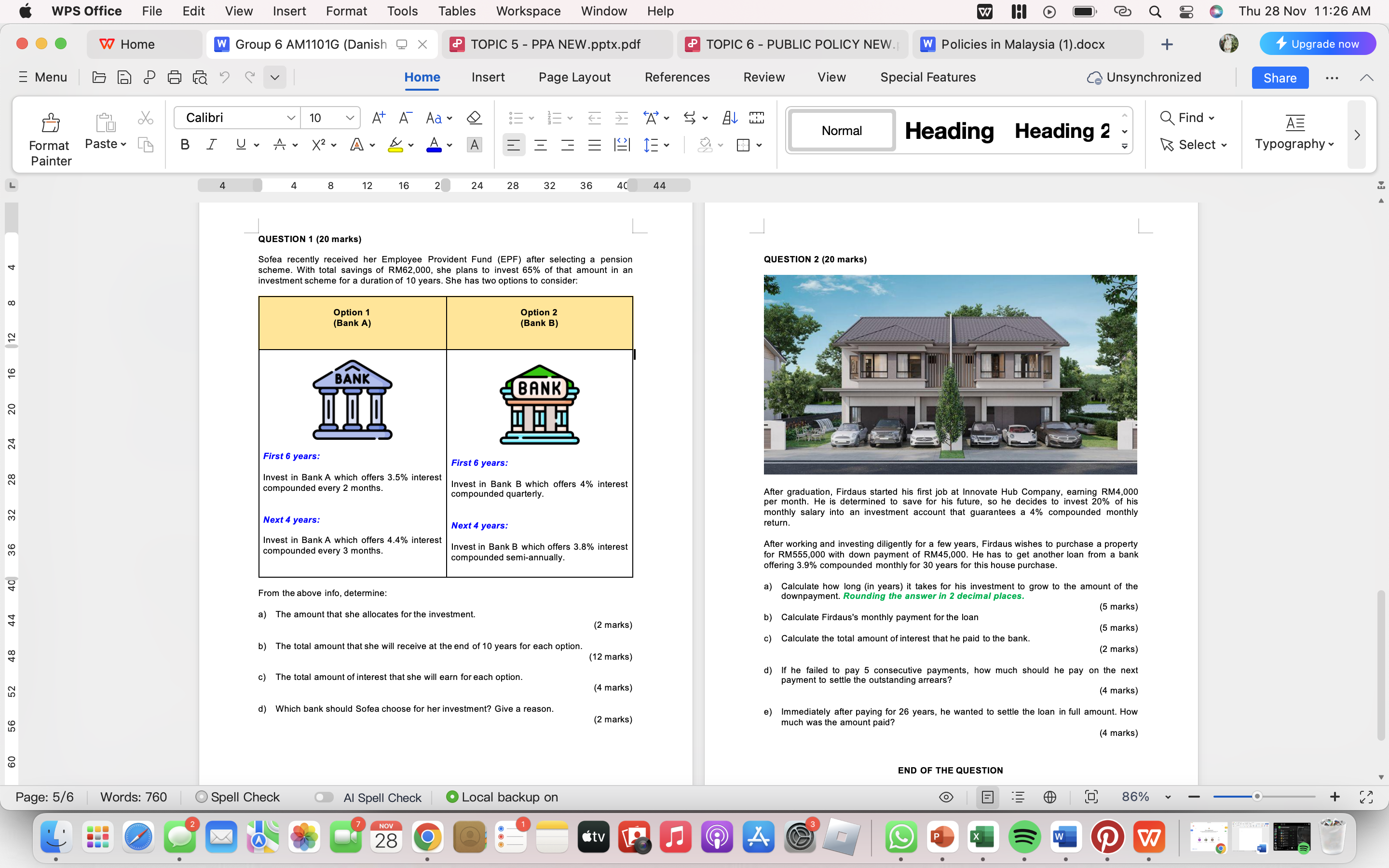Decrease font size with A- icon
This screenshot has height=868, width=1389.
[x=405, y=118]
